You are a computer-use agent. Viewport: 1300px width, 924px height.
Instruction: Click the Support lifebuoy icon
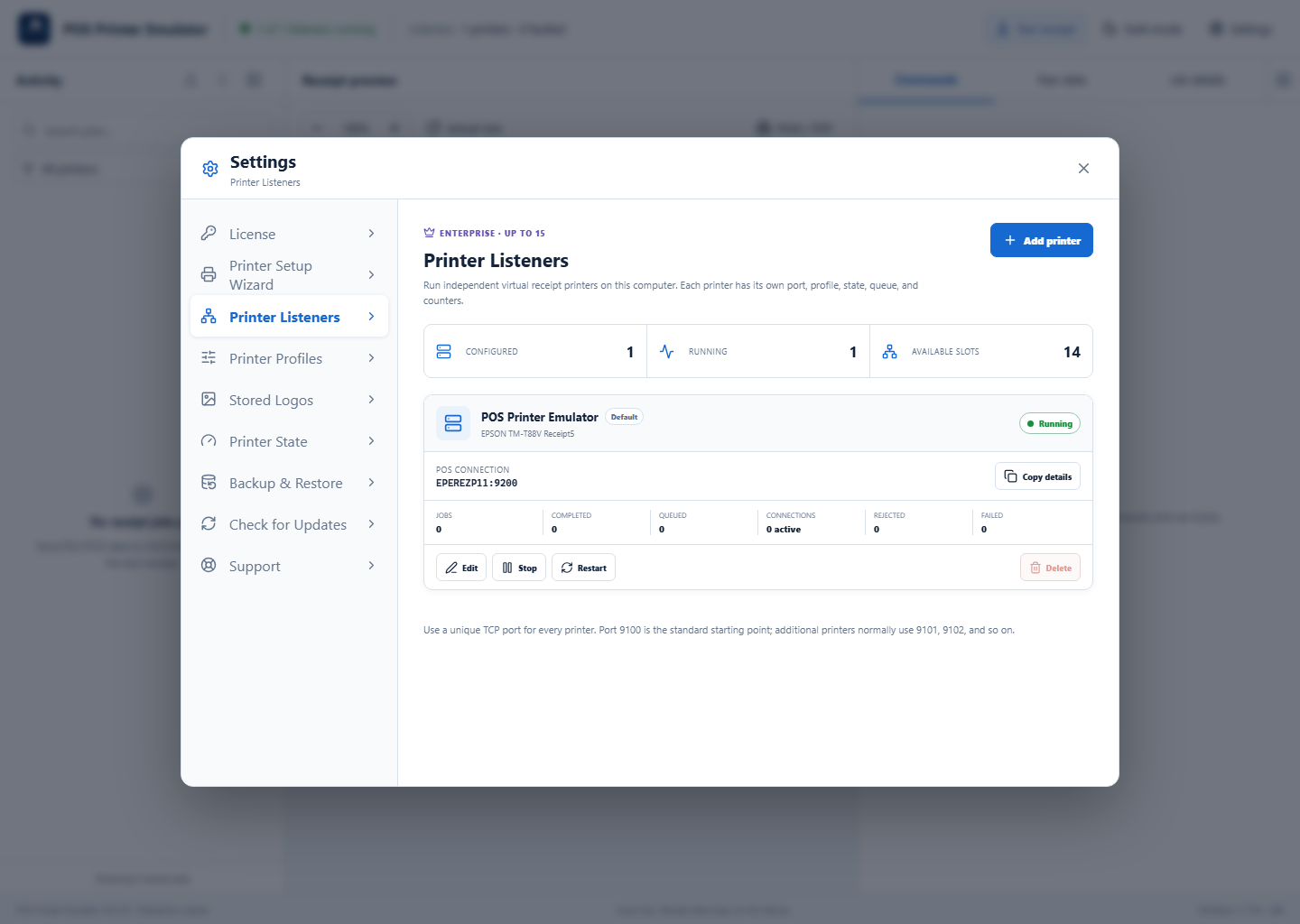click(209, 565)
